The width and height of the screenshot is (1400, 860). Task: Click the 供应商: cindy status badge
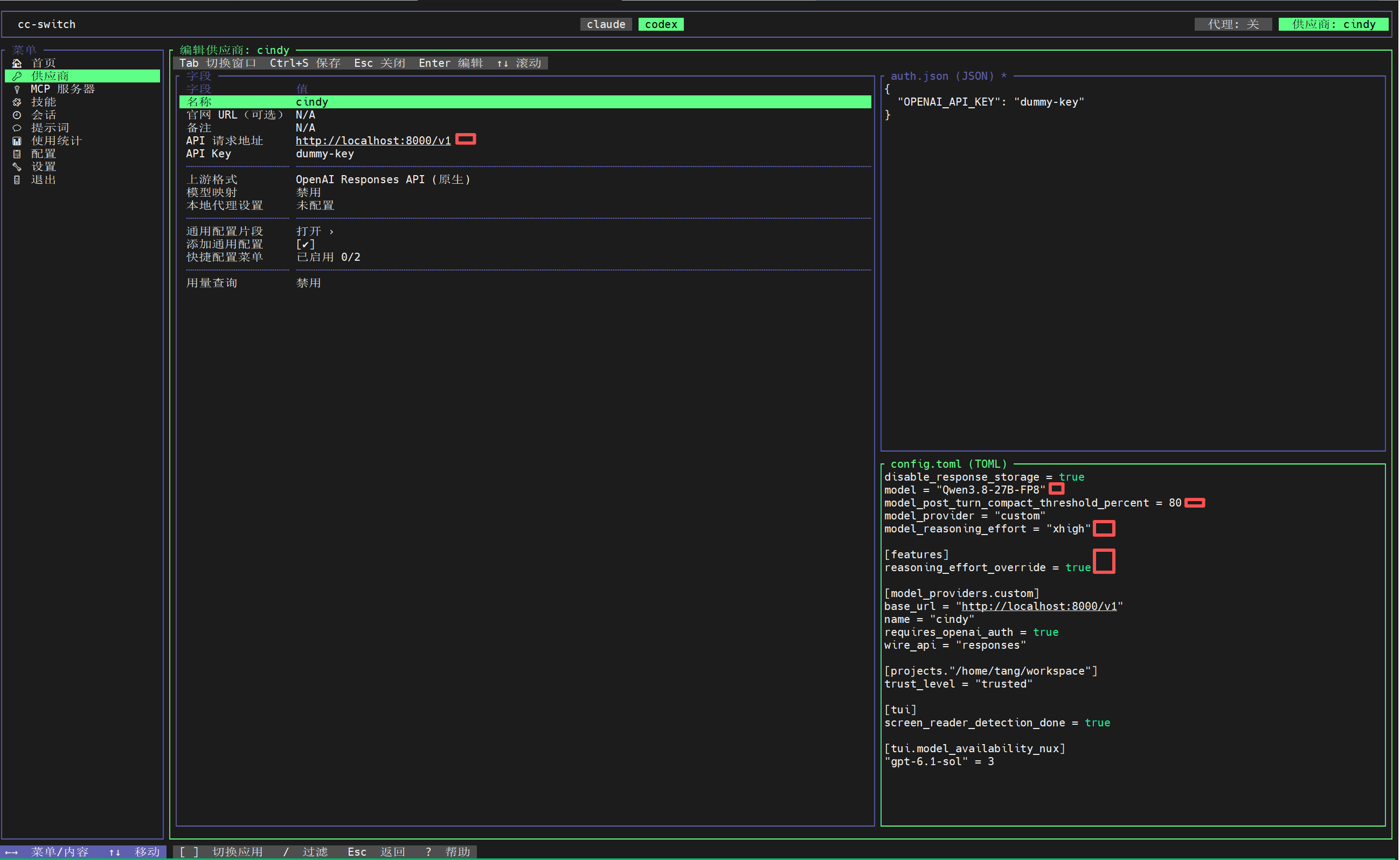click(1334, 24)
